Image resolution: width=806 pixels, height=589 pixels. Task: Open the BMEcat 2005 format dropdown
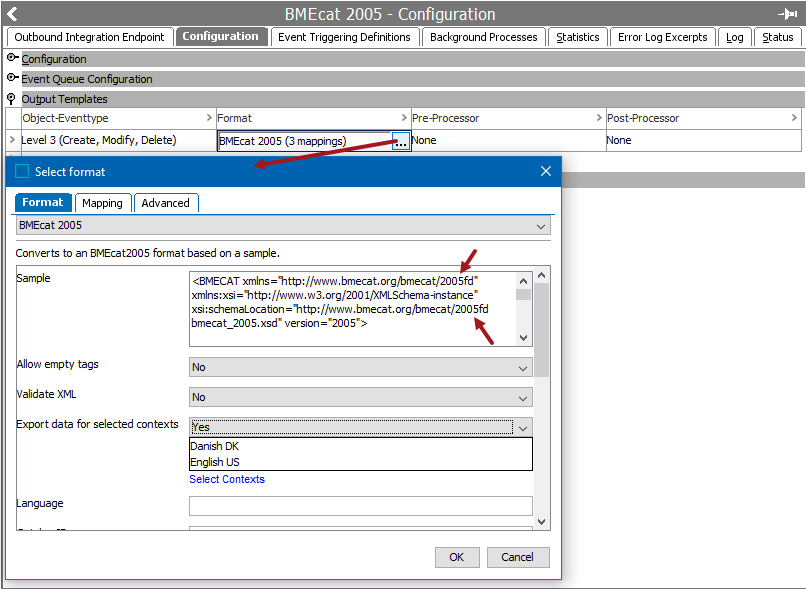point(283,225)
